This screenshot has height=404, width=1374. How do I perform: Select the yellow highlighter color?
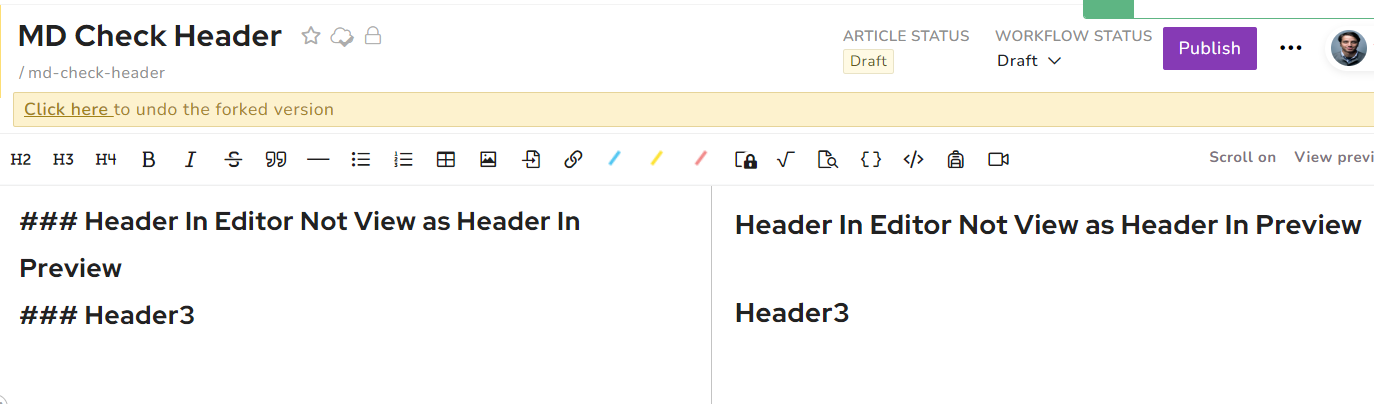pos(657,158)
